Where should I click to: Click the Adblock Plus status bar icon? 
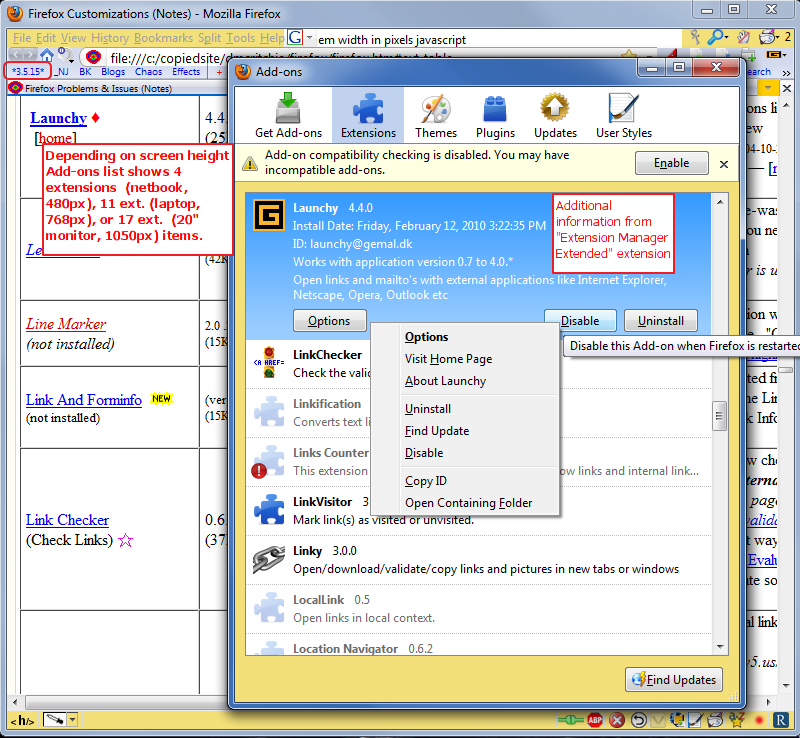[595, 720]
